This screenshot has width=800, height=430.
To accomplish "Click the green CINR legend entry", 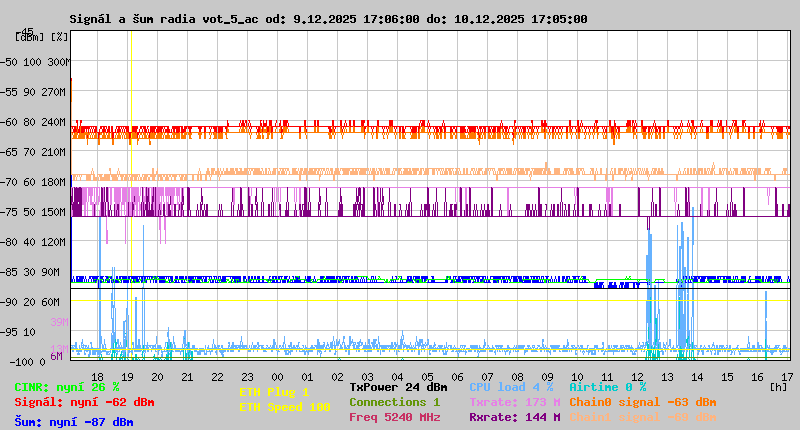I will [66, 387].
